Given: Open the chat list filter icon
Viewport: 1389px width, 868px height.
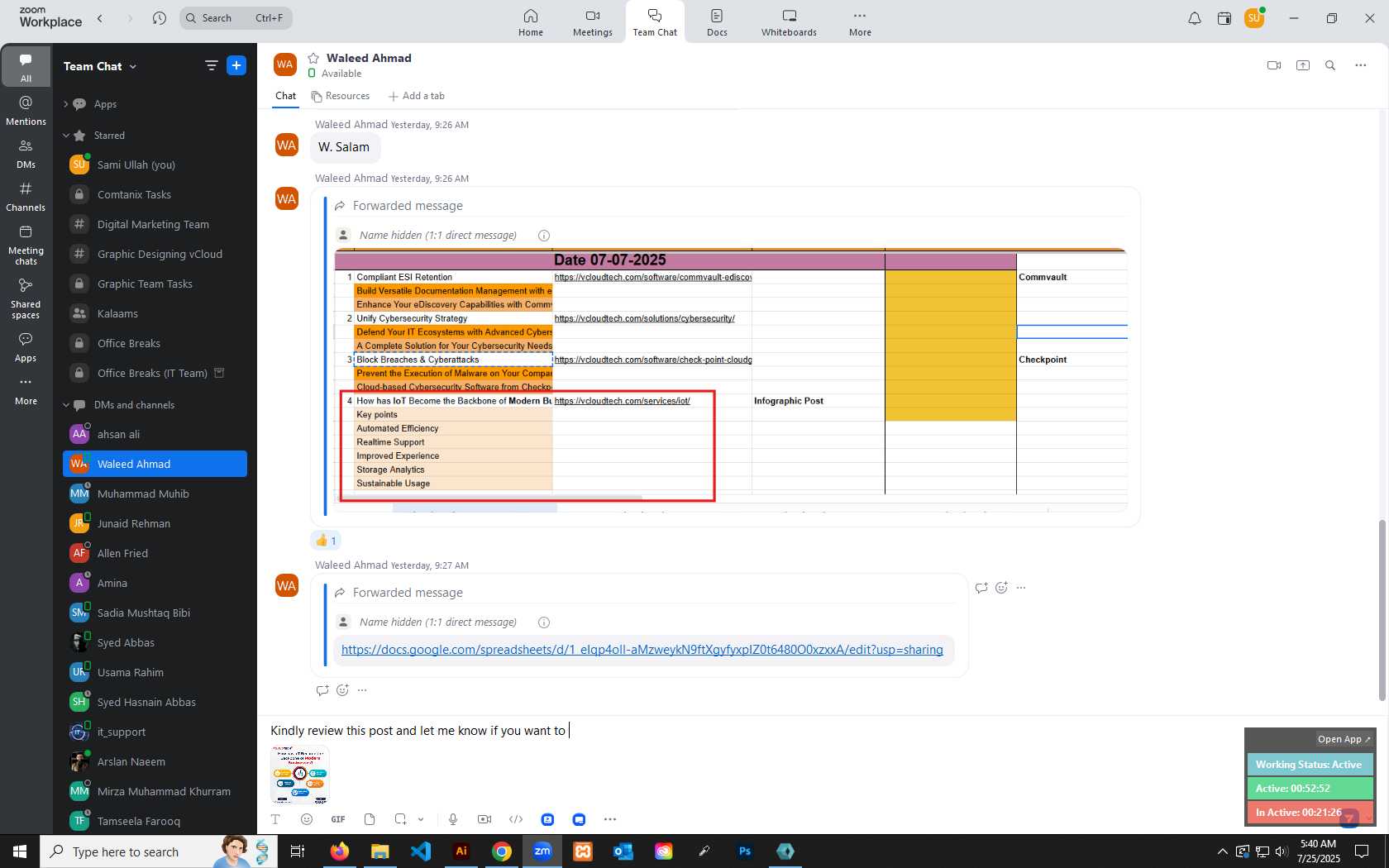Looking at the screenshot, I should click(x=212, y=65).
